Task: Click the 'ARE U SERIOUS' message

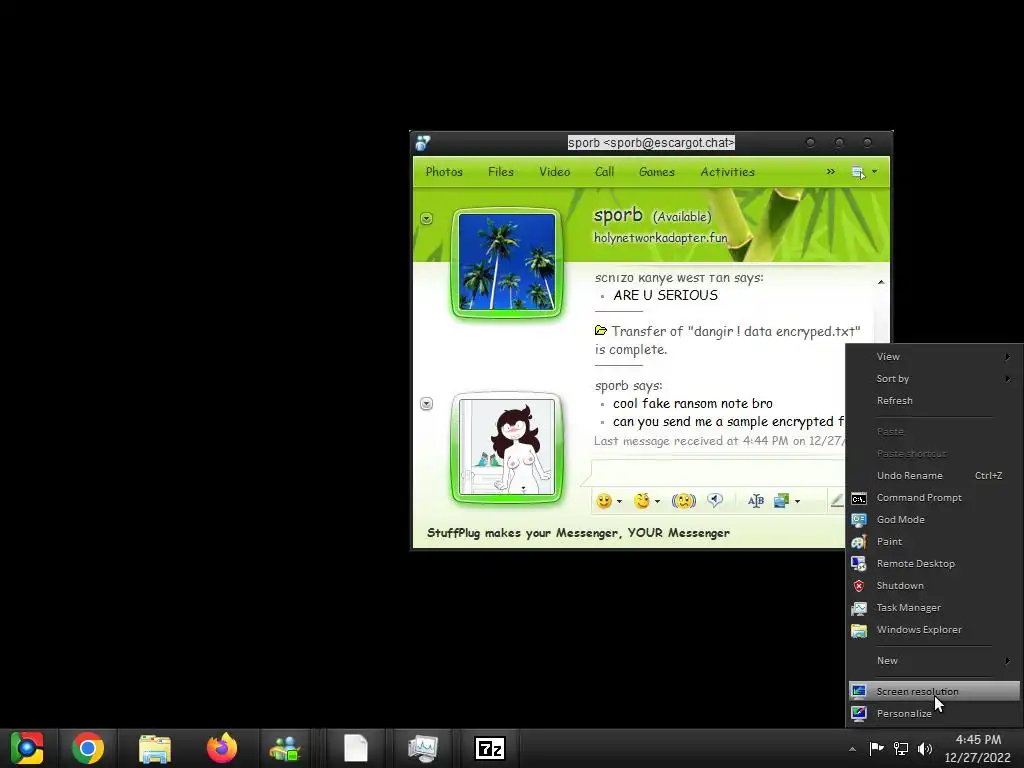Action: [665, 295]
